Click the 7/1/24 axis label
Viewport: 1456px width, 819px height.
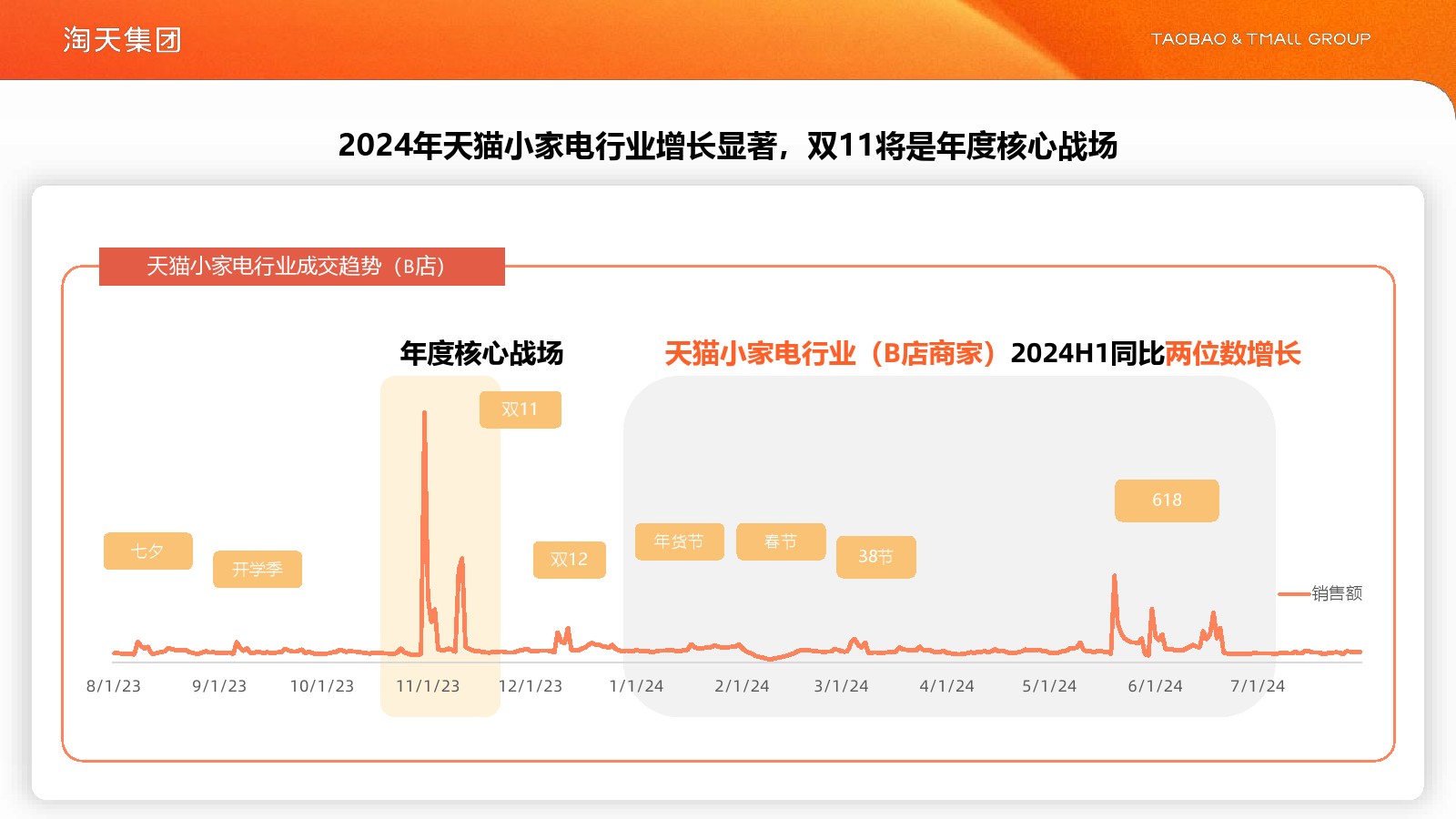[x=1258, y=686]
